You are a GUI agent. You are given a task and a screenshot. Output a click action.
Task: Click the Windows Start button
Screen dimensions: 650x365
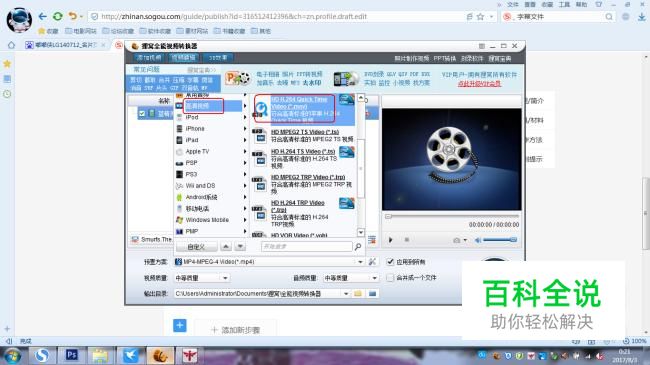(12, 356)
